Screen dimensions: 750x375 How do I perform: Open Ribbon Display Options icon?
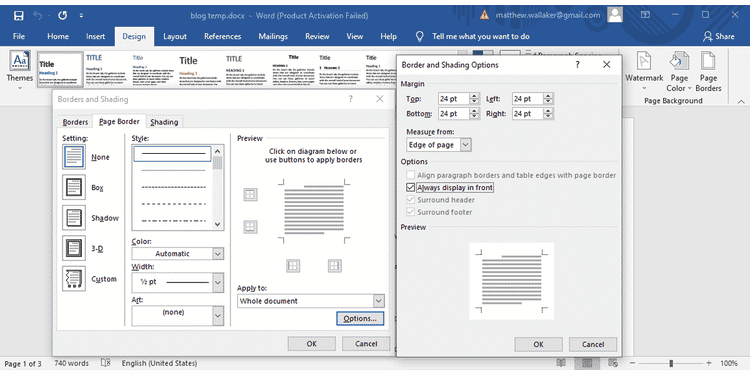point(645,15)
